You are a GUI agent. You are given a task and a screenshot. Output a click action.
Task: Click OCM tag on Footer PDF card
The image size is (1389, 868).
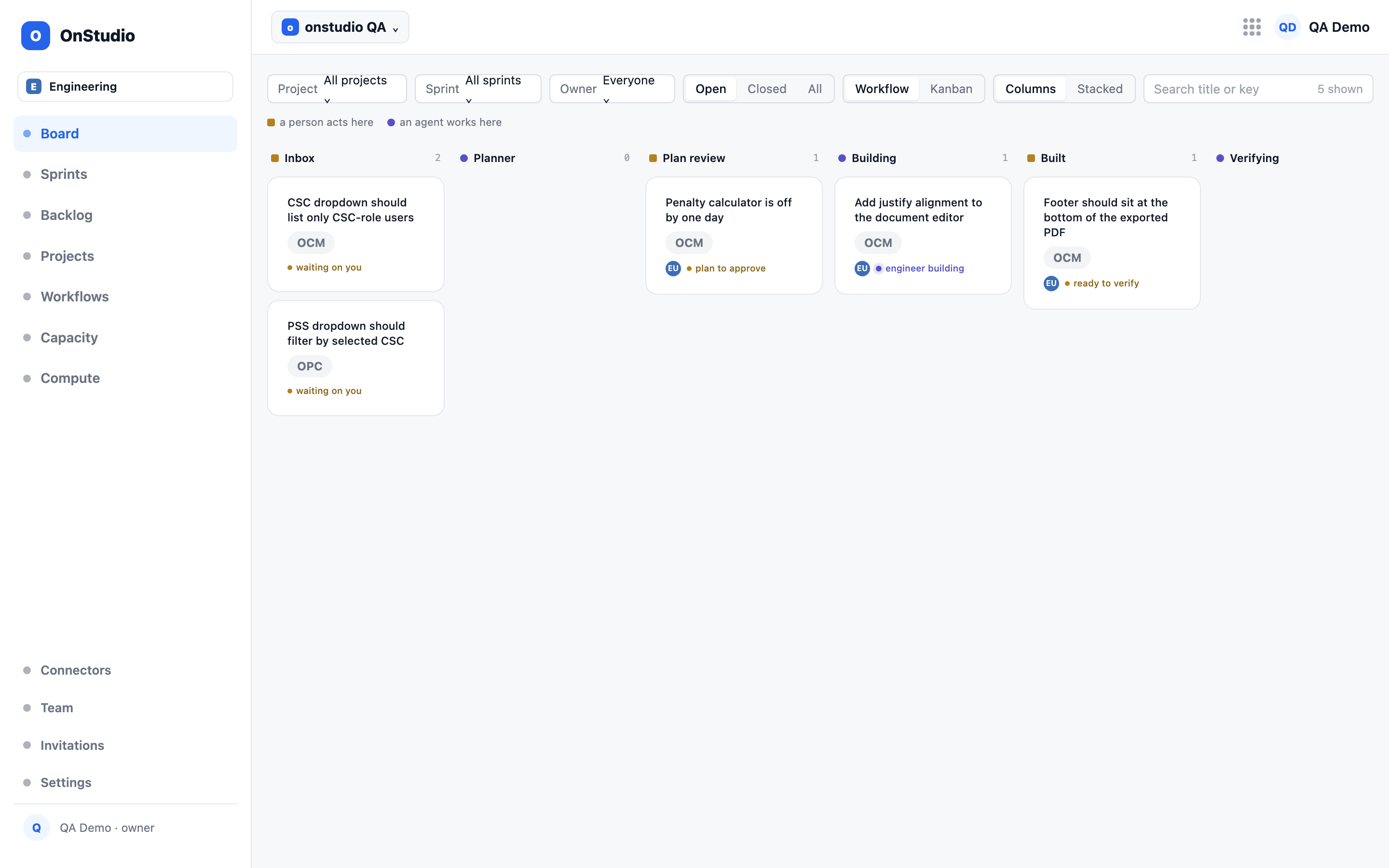[x=1067, y=258]
